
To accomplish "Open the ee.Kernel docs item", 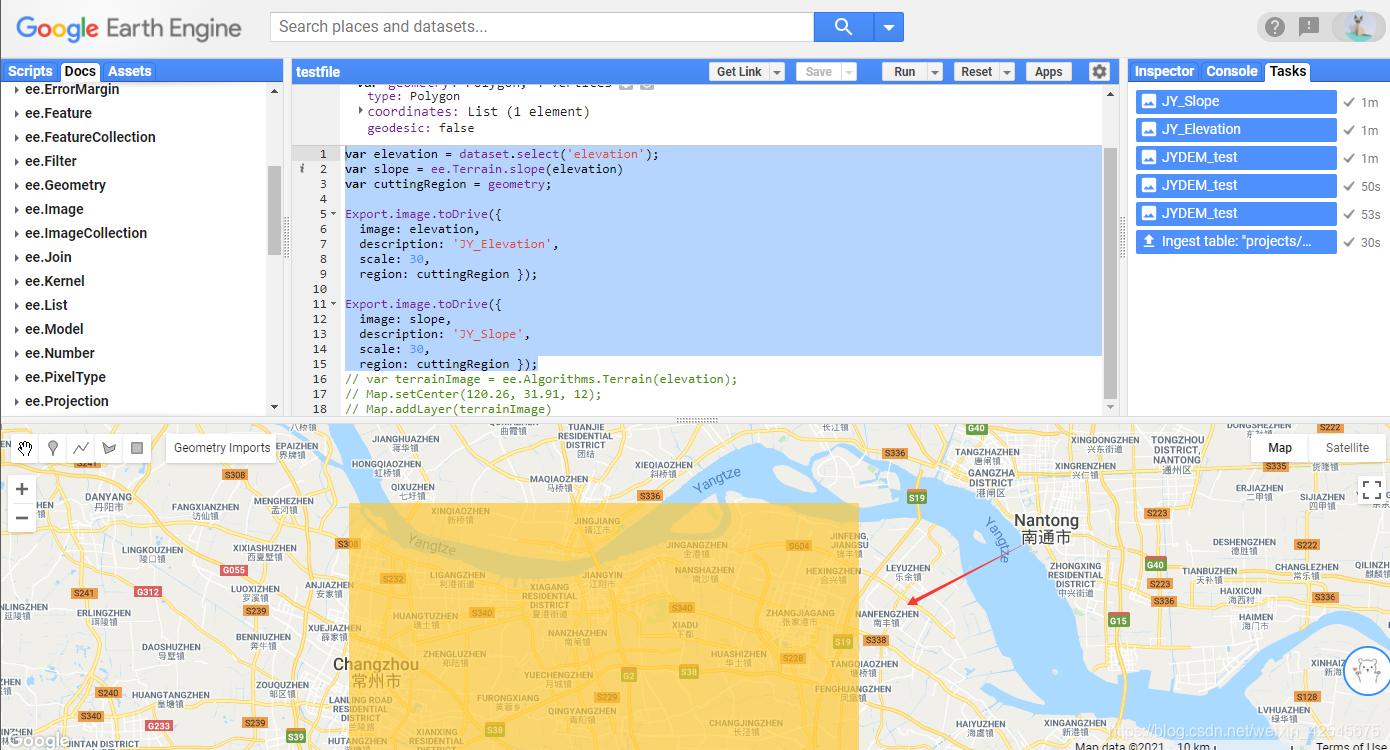I will (55, 281).
